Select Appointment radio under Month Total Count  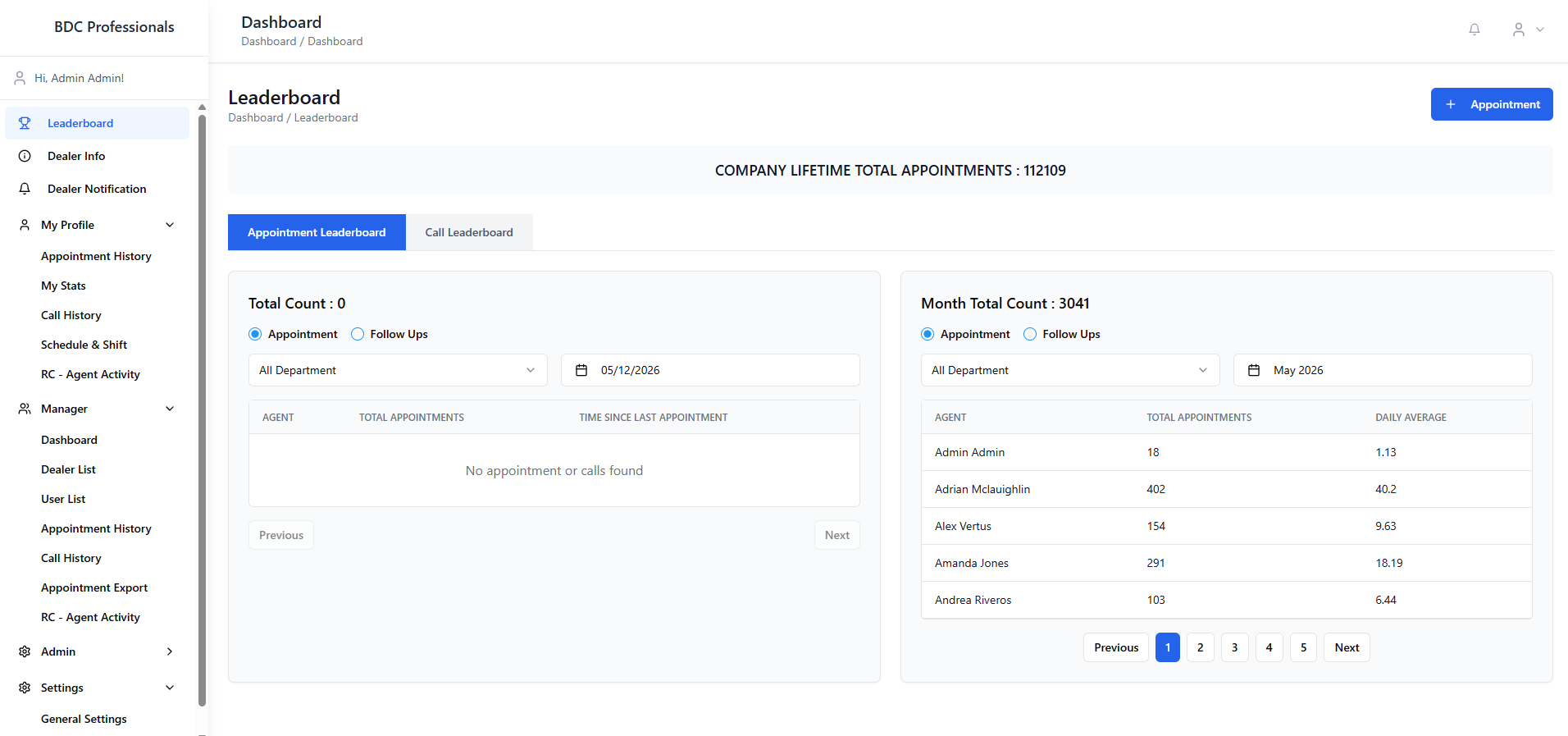click(928, 334)
